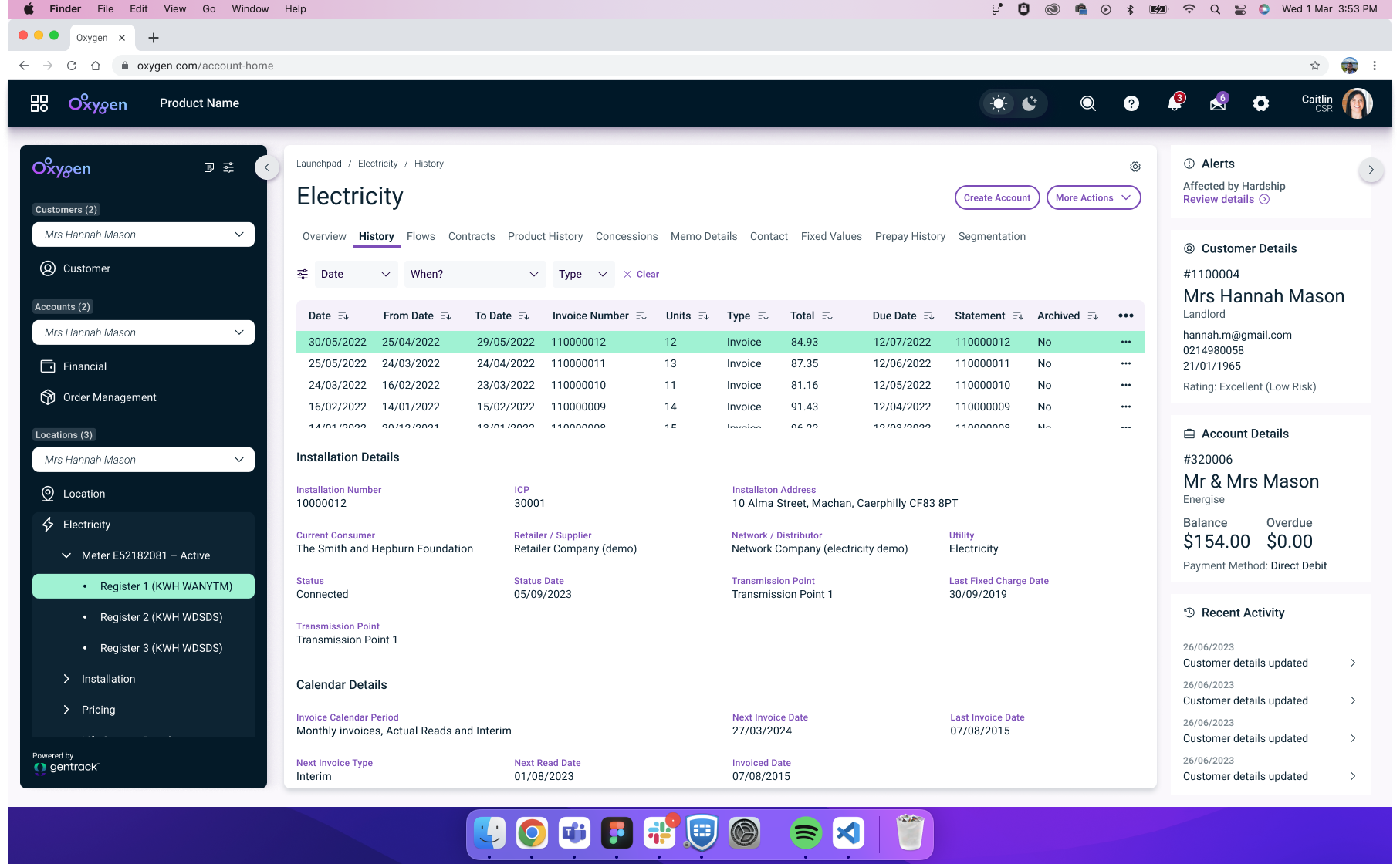
Task: Open row actions for invoice 110000011
Action: coord(1125,363)
